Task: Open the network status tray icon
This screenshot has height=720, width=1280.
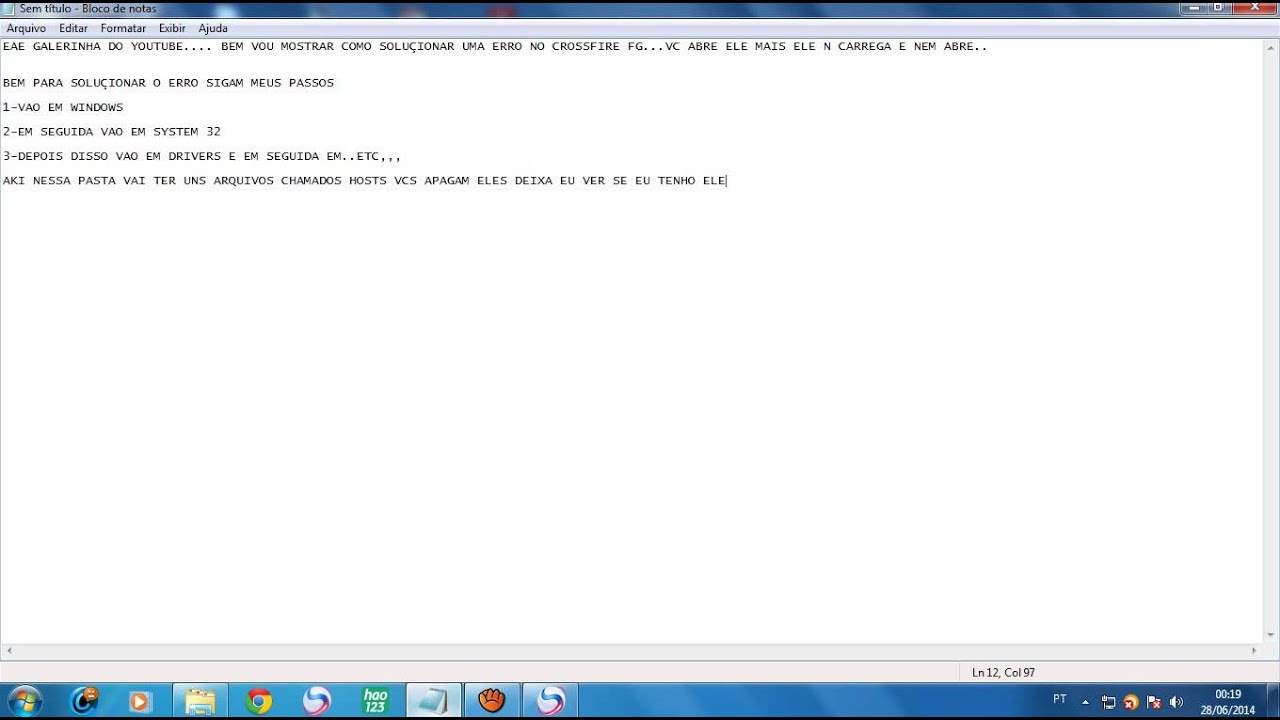Action: pos(1109,702)
